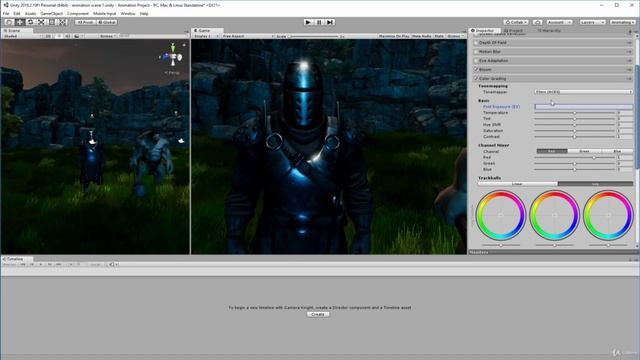Start Play mode with Play button
Screen dimensions: 640x360
pos(308,22)
